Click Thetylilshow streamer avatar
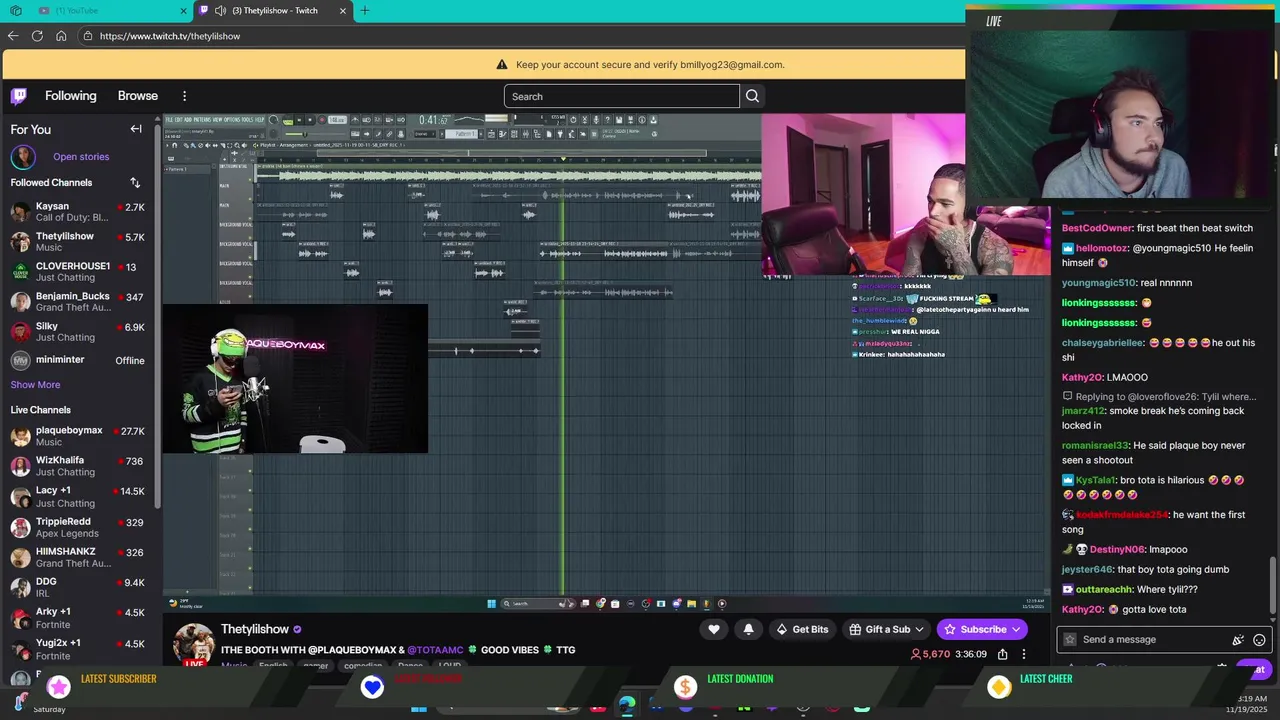Image resolution: width=1280 pixels, height=720 pixels. point(194,645)
